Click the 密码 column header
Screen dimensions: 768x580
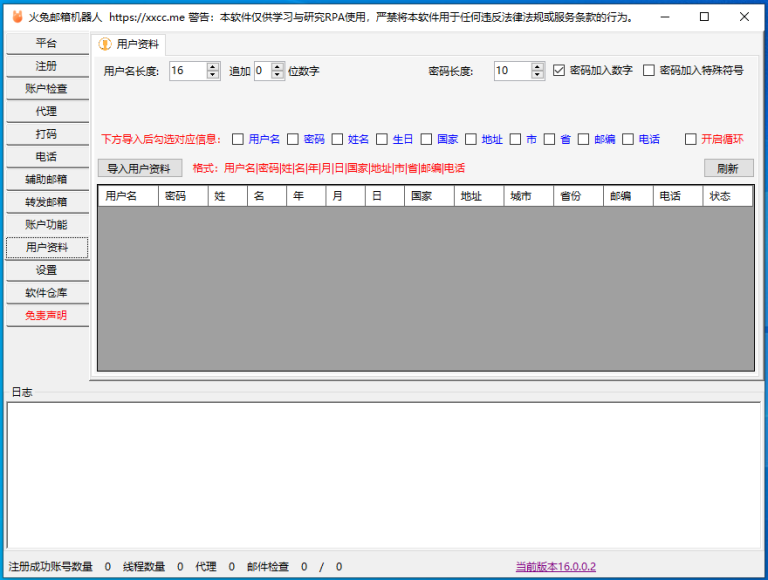(x=183, y=196)
